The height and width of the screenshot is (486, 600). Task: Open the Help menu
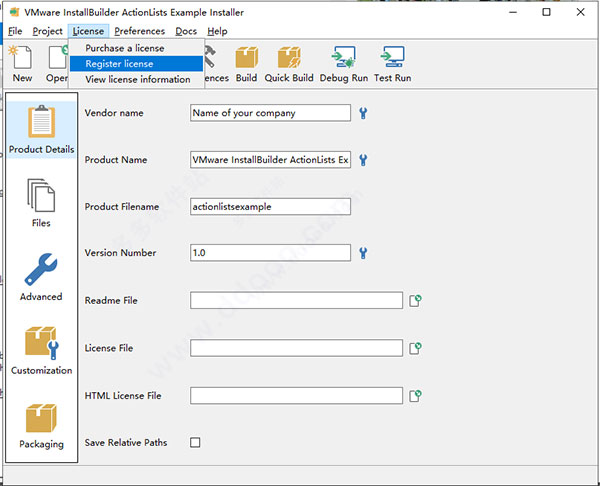(x=217, y=31)
